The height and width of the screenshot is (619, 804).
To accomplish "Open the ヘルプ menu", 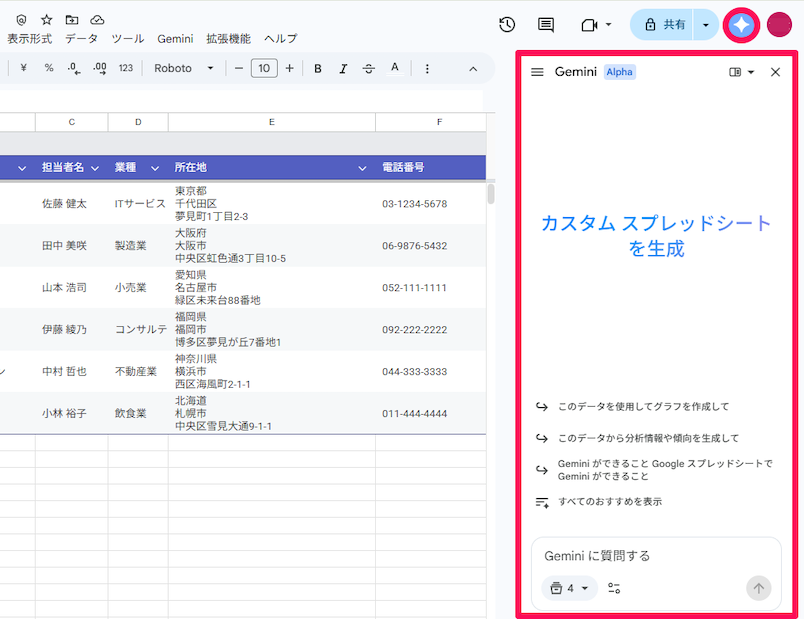I will pyautogui.click(x=280, y=39).
